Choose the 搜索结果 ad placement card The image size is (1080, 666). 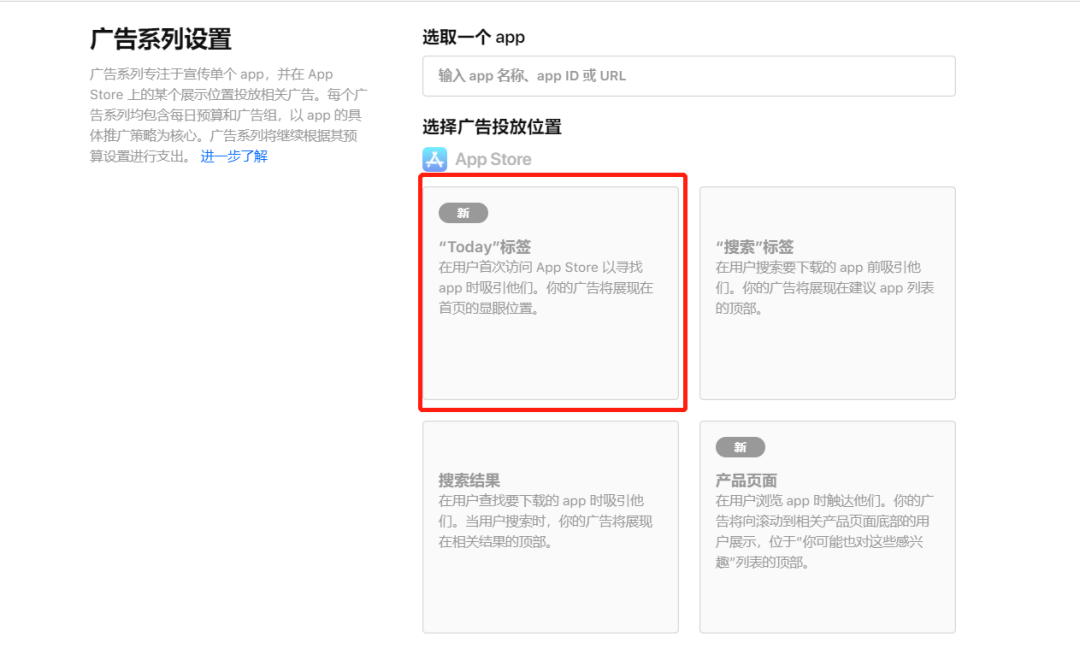pyautogui.click(x=550, y=527)
